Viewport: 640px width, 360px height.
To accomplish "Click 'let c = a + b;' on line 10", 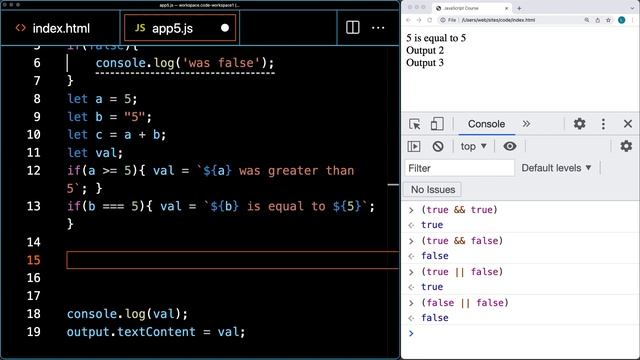I will point(117,135).
